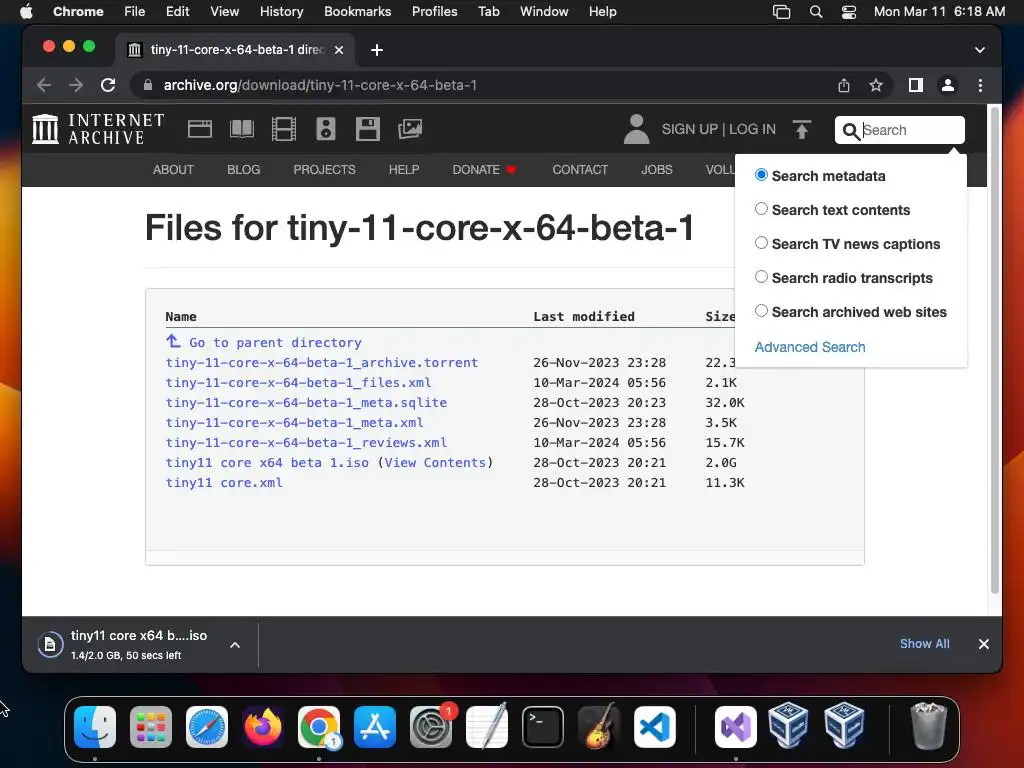1024x768 pixels.
Task: Close the tiny-11-core tab
Action: 339,50
